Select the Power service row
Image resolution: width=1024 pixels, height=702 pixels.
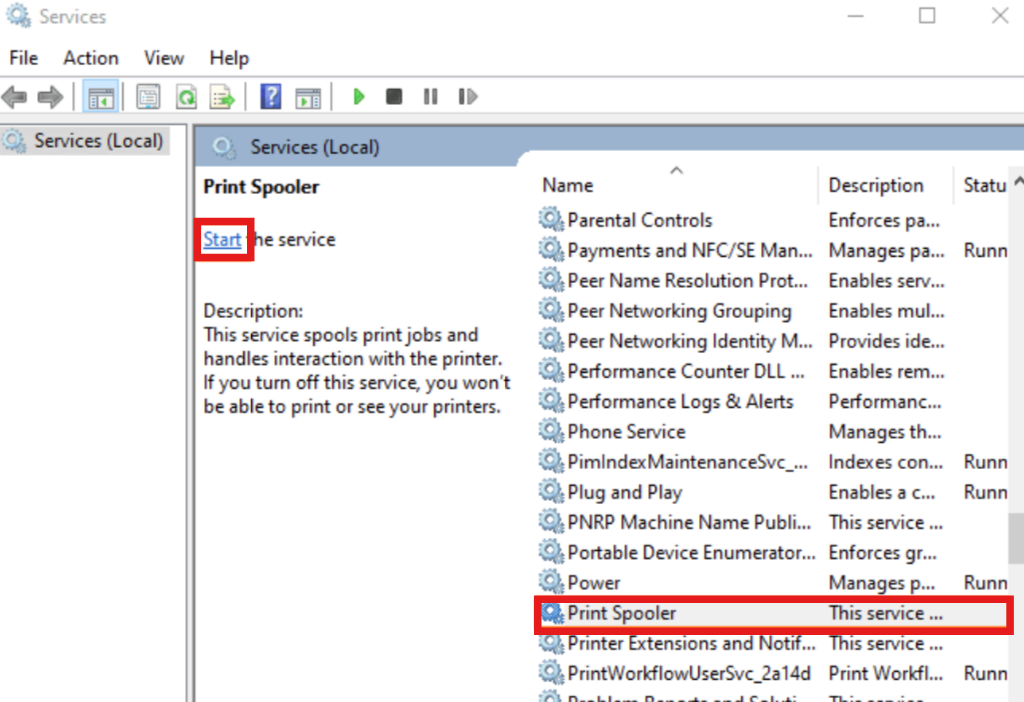tap(773, 582)
